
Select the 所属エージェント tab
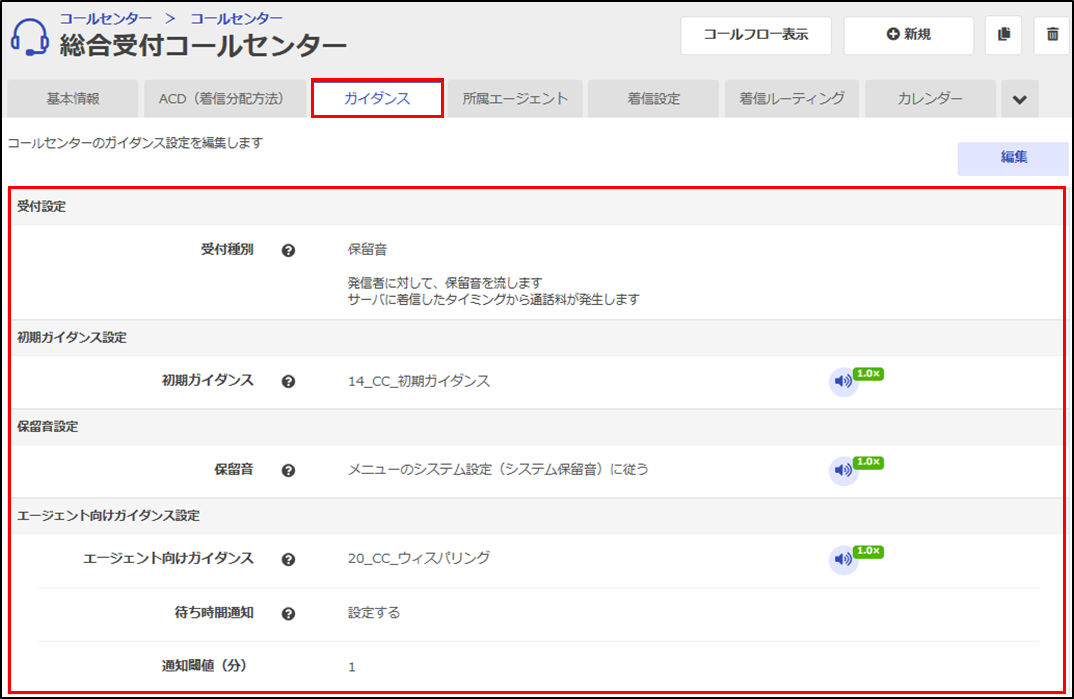[x=515, y=99]
